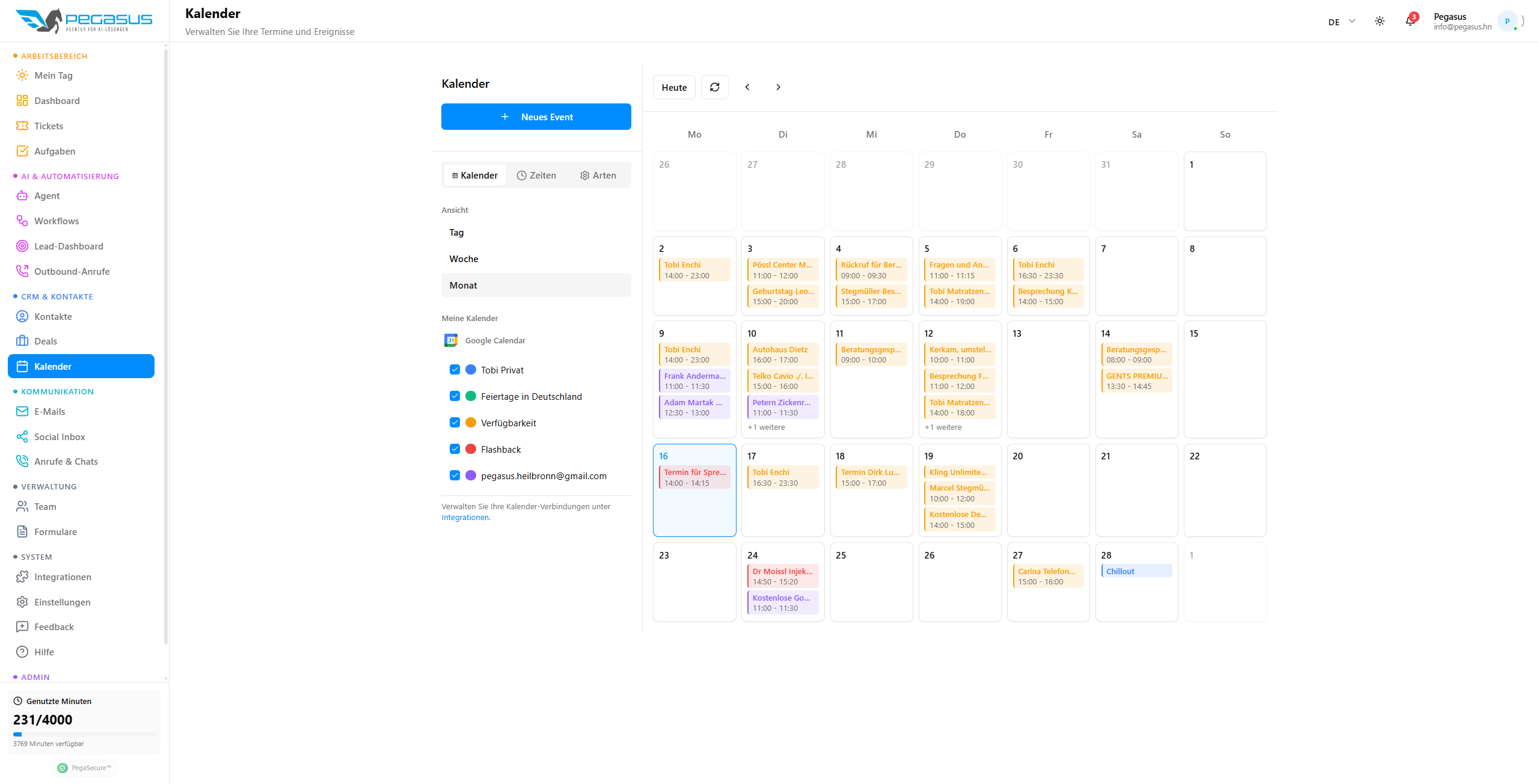Image resolution: width=1538 pixels, height=784 pixels.
Task: Click the purple pegasus.heilbronn@gmail.com color dot
Action: click(471, 476)
